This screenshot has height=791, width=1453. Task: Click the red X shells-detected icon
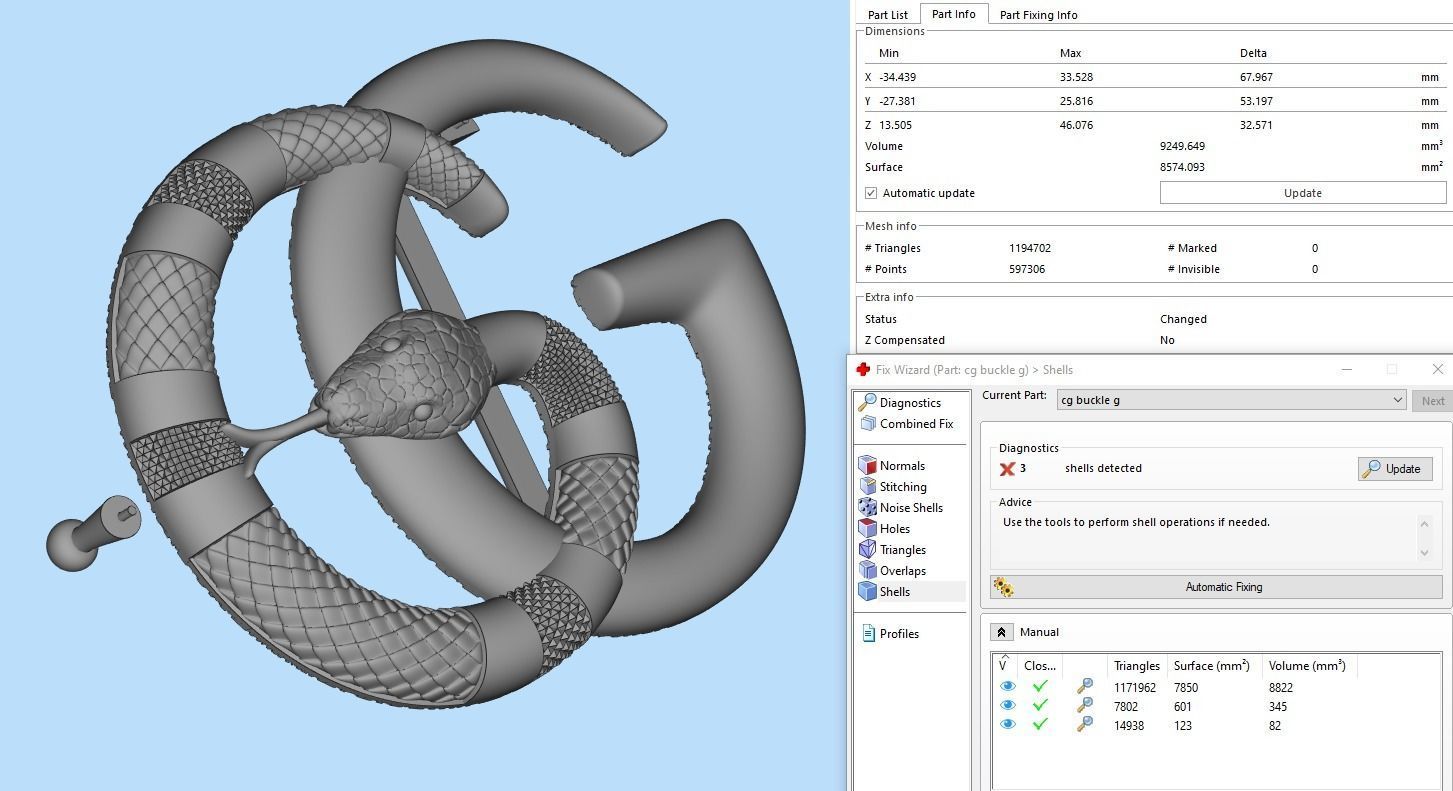[x=1007, y=469]
